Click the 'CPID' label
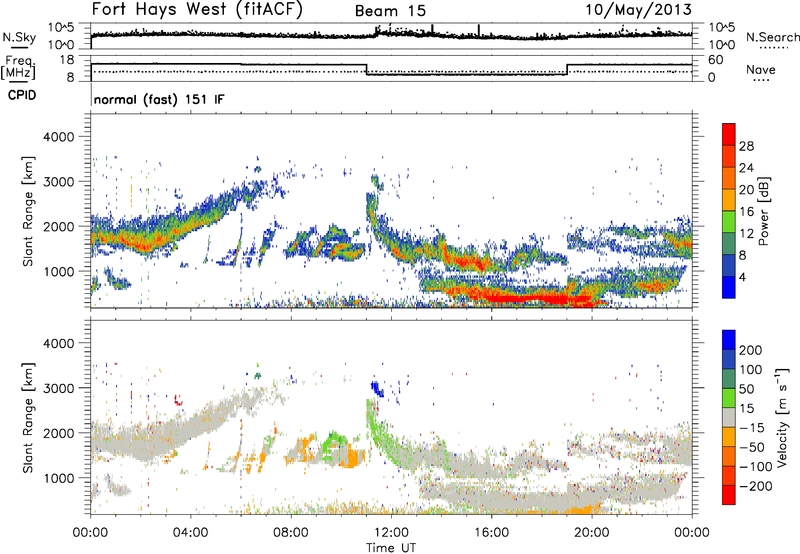The width and height of the screenshot is (800, 554). point(22,95)
